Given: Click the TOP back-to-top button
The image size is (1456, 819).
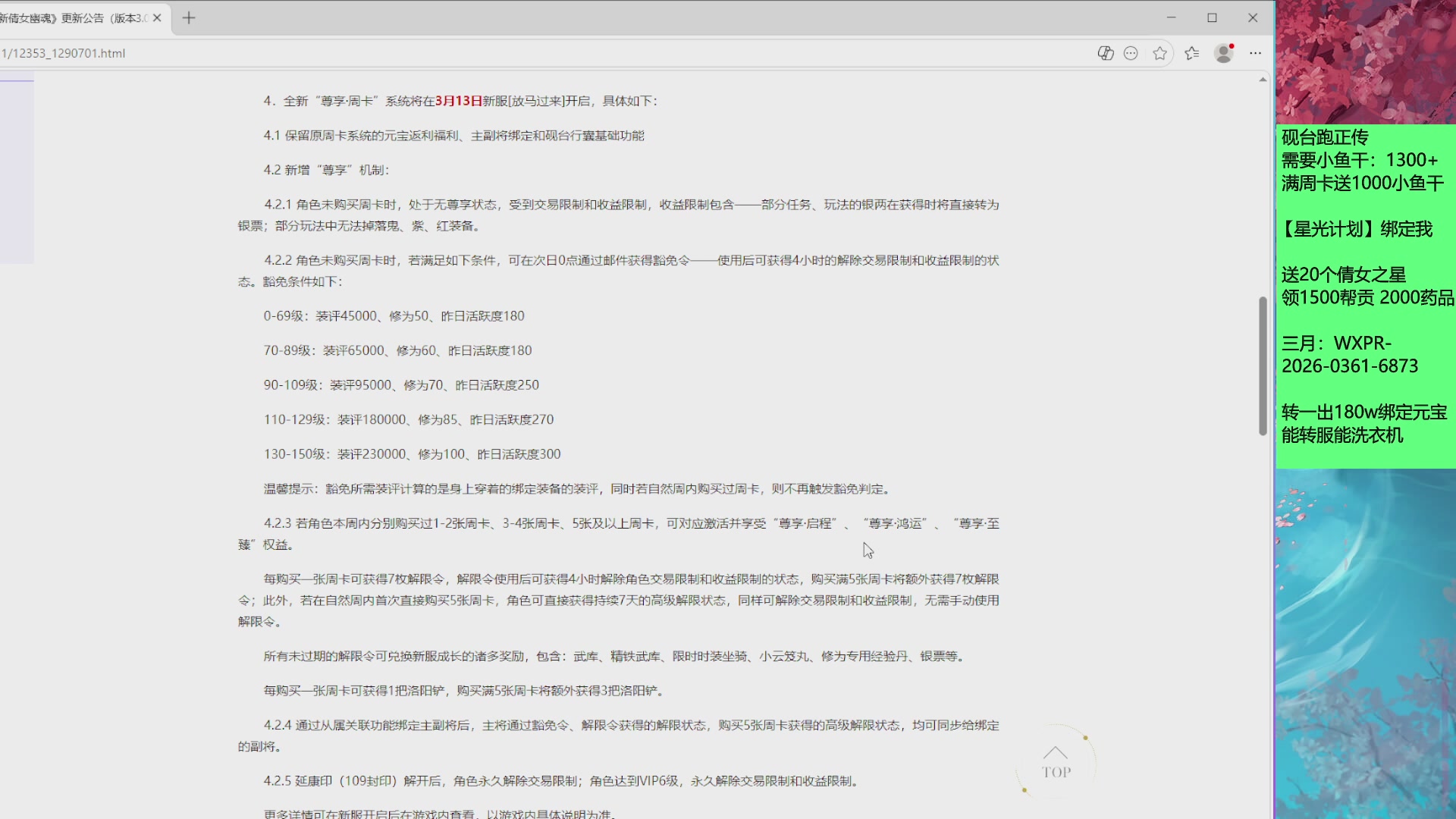Looking at the screenshot, I should pyautogui.click(x=1056, y=763).
